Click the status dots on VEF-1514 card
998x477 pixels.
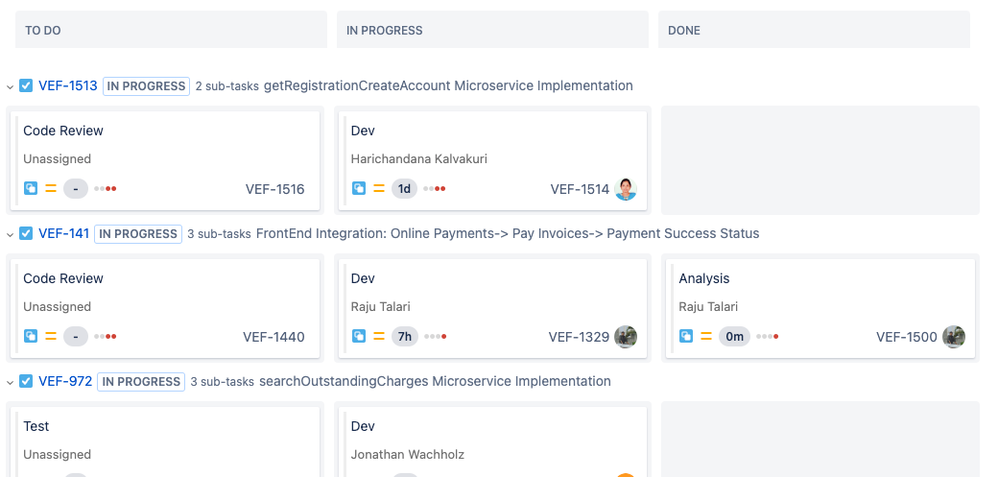point(434,189)
